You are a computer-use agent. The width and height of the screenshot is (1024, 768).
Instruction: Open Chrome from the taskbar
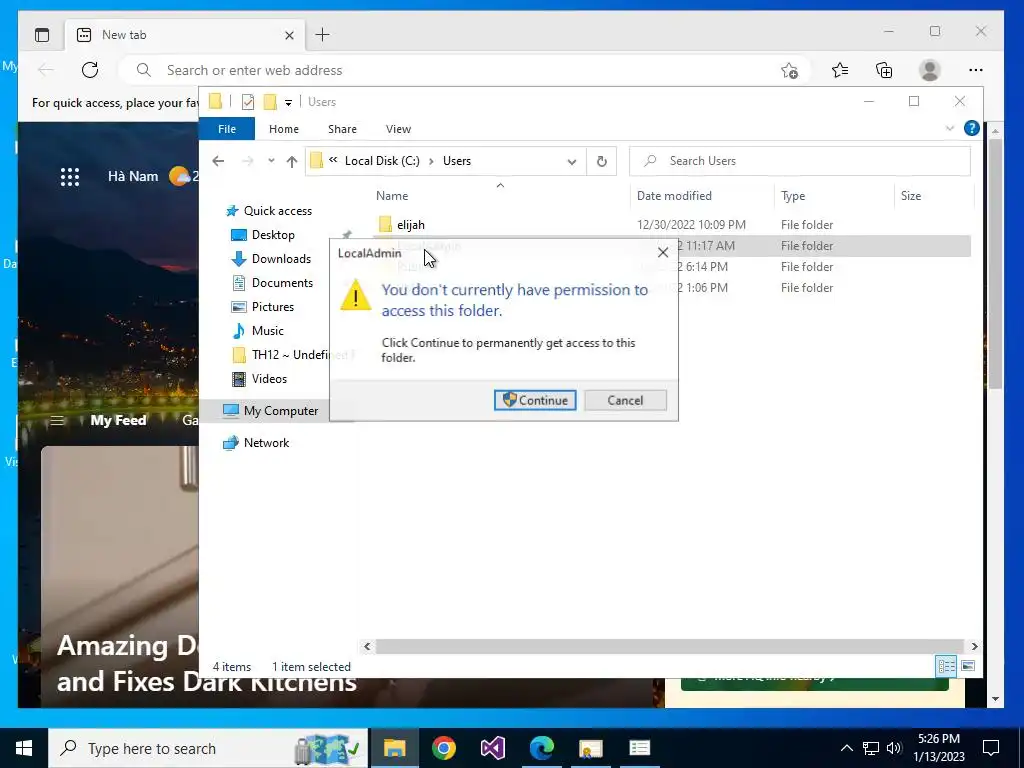[x=443, y=748]
